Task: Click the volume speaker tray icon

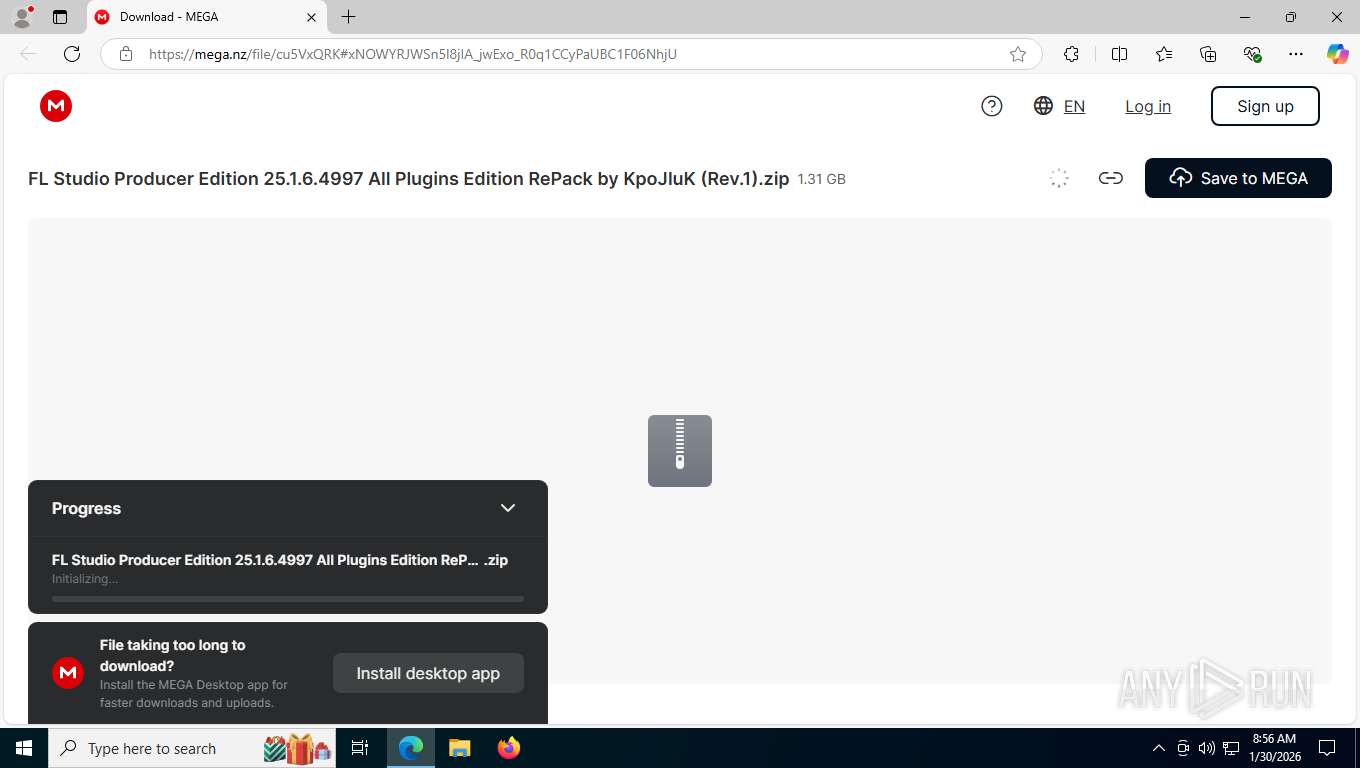Action: coord(1207,748)
